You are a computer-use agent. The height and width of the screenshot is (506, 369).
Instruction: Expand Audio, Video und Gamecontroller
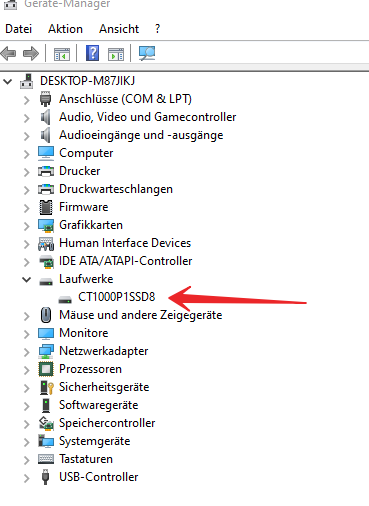[x=27, y=118]
